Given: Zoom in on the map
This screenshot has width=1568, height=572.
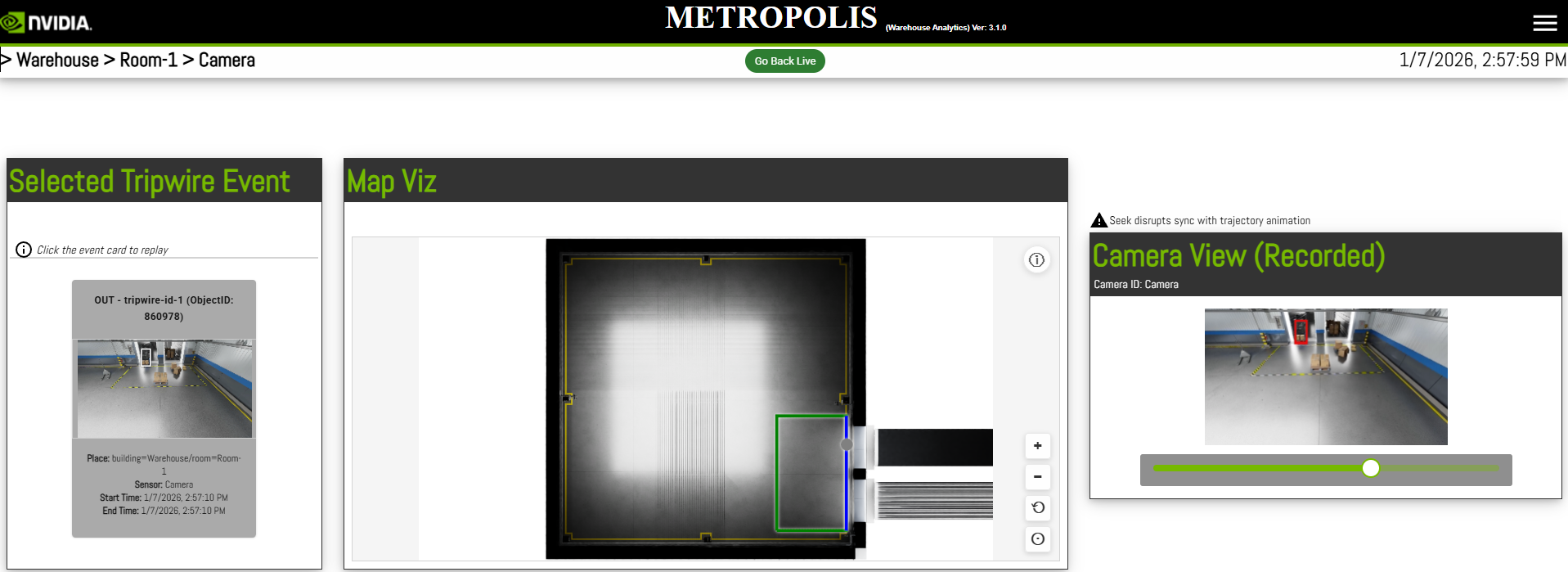Looking at the screenshot, I should click(x=1037, y=446).
